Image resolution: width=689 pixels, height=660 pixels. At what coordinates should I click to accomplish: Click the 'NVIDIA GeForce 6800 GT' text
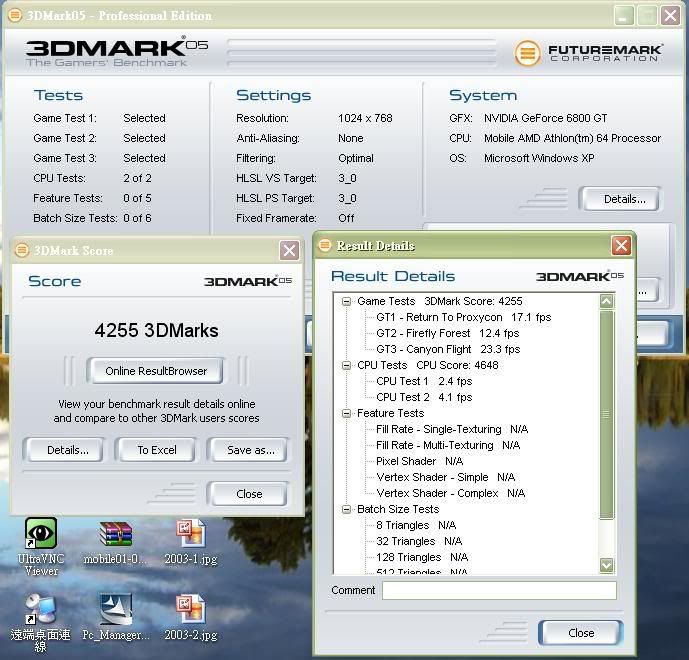[x=545, y=118]
